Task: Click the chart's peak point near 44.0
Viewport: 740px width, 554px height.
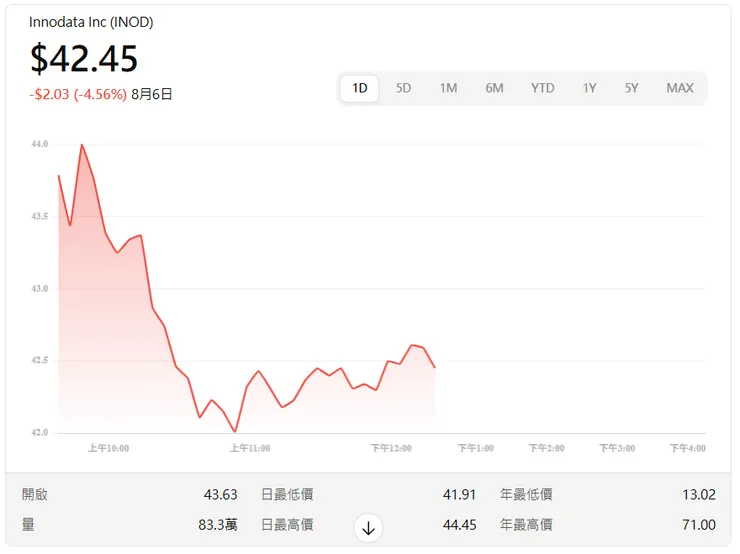Action: tap(82, 145)
